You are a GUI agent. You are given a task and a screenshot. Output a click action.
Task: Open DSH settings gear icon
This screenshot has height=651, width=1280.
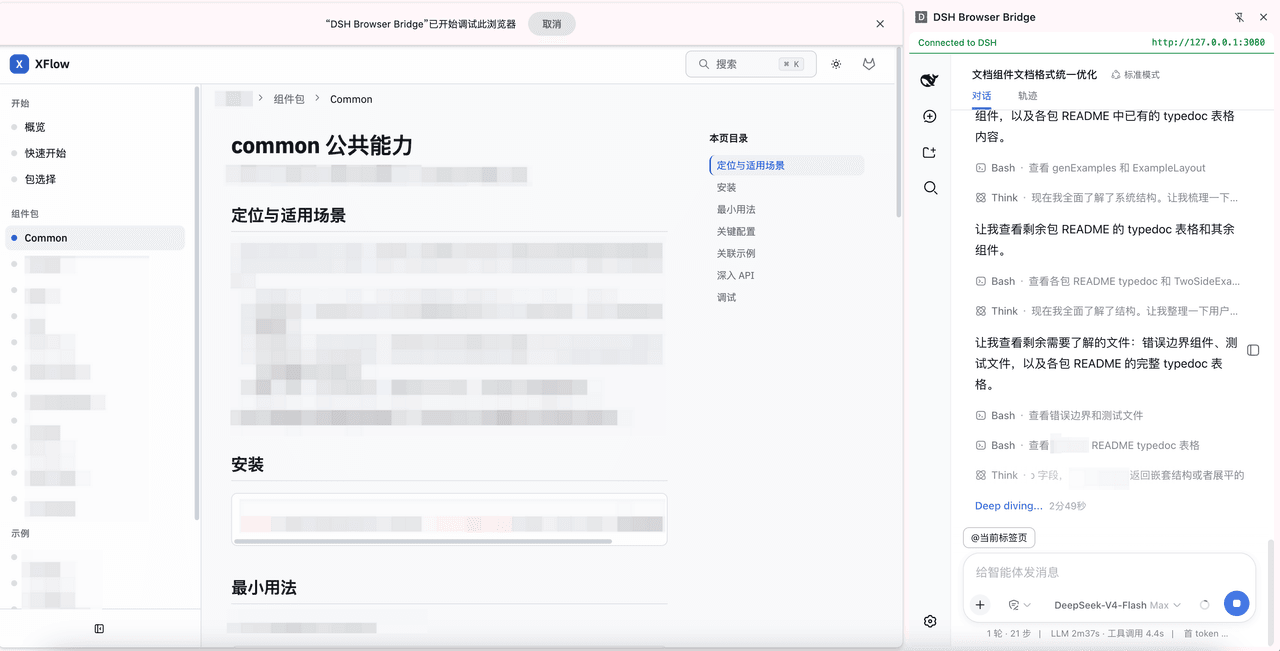coord(930,621)
